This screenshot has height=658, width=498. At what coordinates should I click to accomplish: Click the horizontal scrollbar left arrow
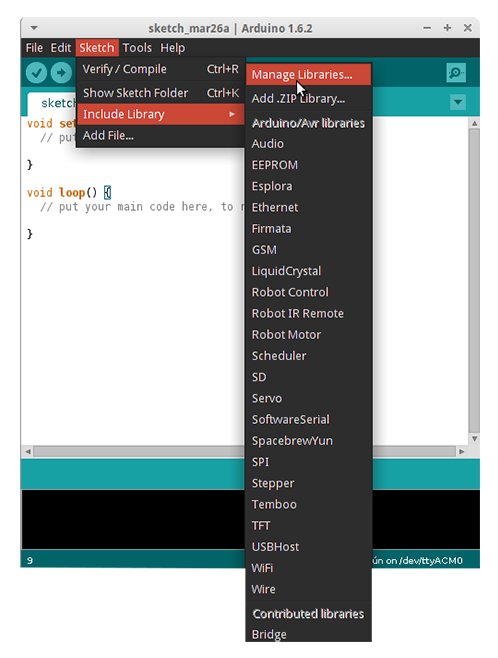click(28, 452)
